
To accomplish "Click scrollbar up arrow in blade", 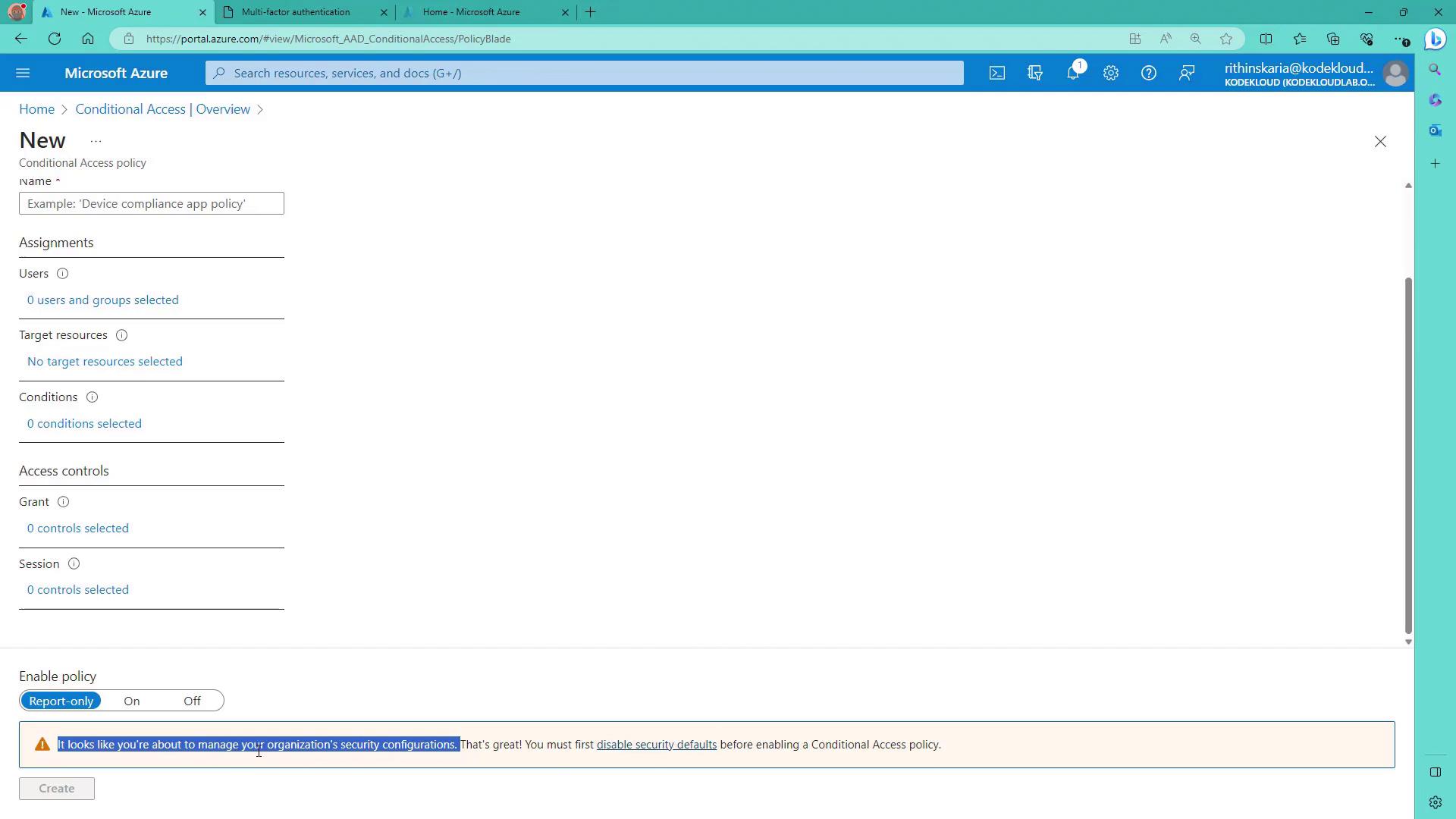I will [x=1408, y=185].
